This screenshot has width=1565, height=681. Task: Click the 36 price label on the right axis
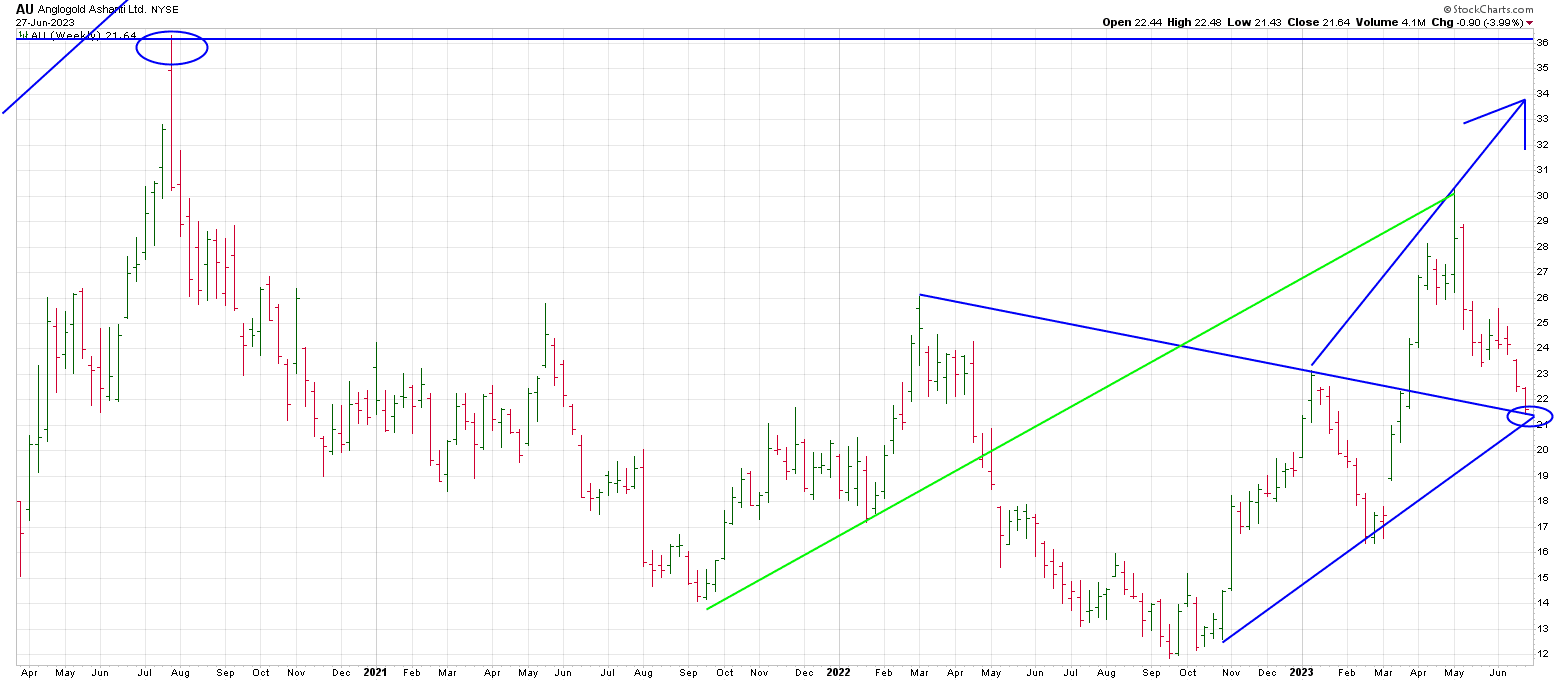(x=1543, y=42)
